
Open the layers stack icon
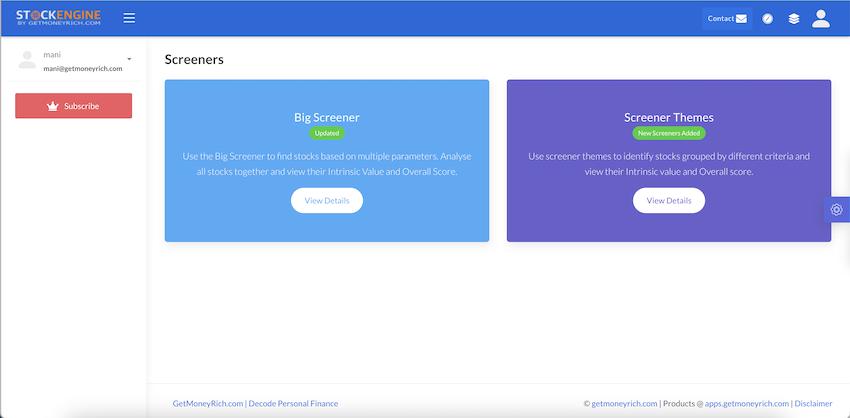pyautogui.click(x=794, y=19)
